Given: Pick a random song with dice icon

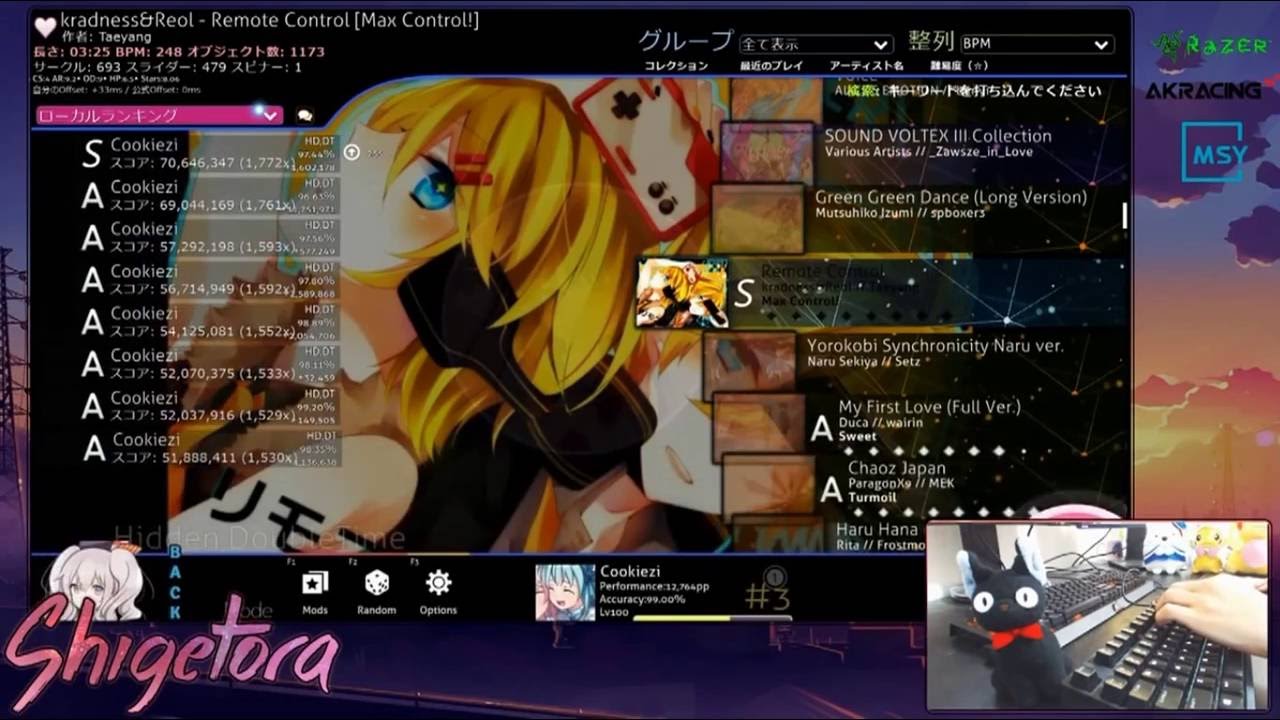Looking at the screenshot, I should click(376, 592).
